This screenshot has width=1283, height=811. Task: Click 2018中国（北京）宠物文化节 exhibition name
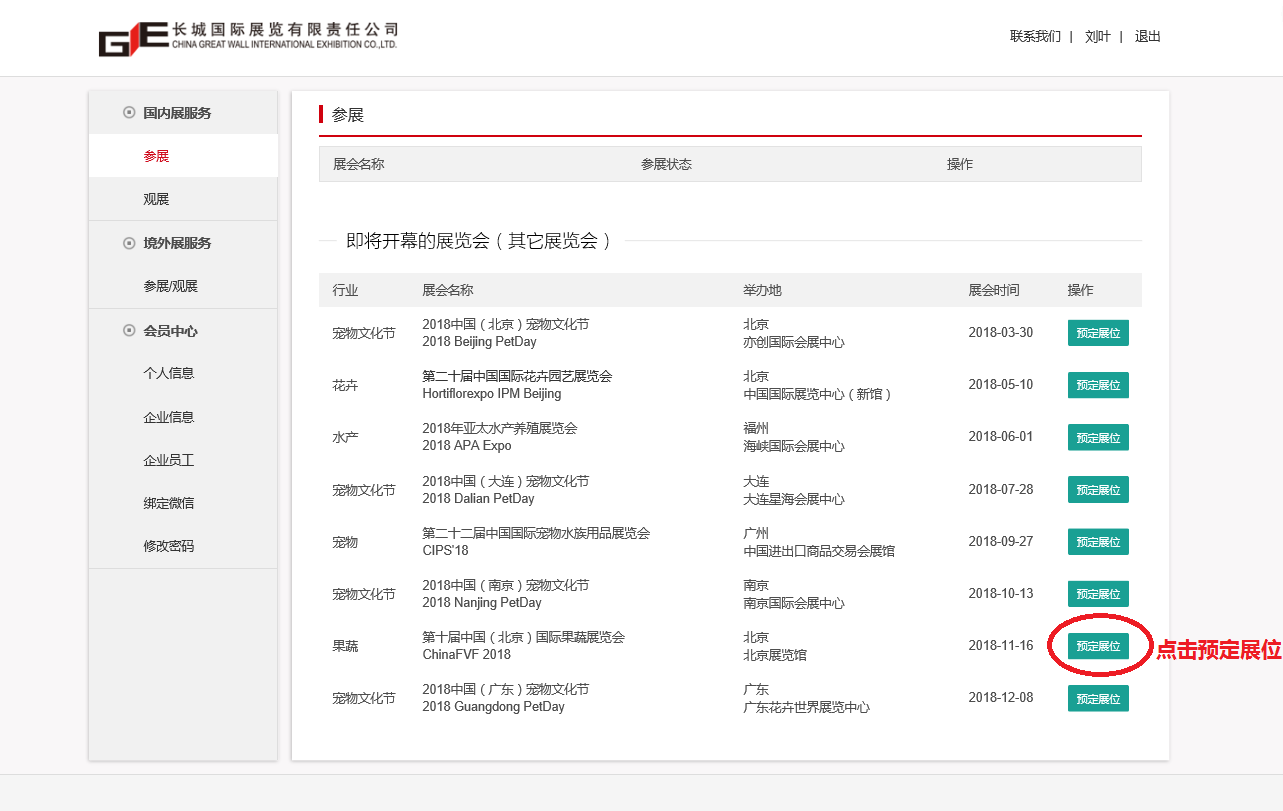[x=506, y=324]
